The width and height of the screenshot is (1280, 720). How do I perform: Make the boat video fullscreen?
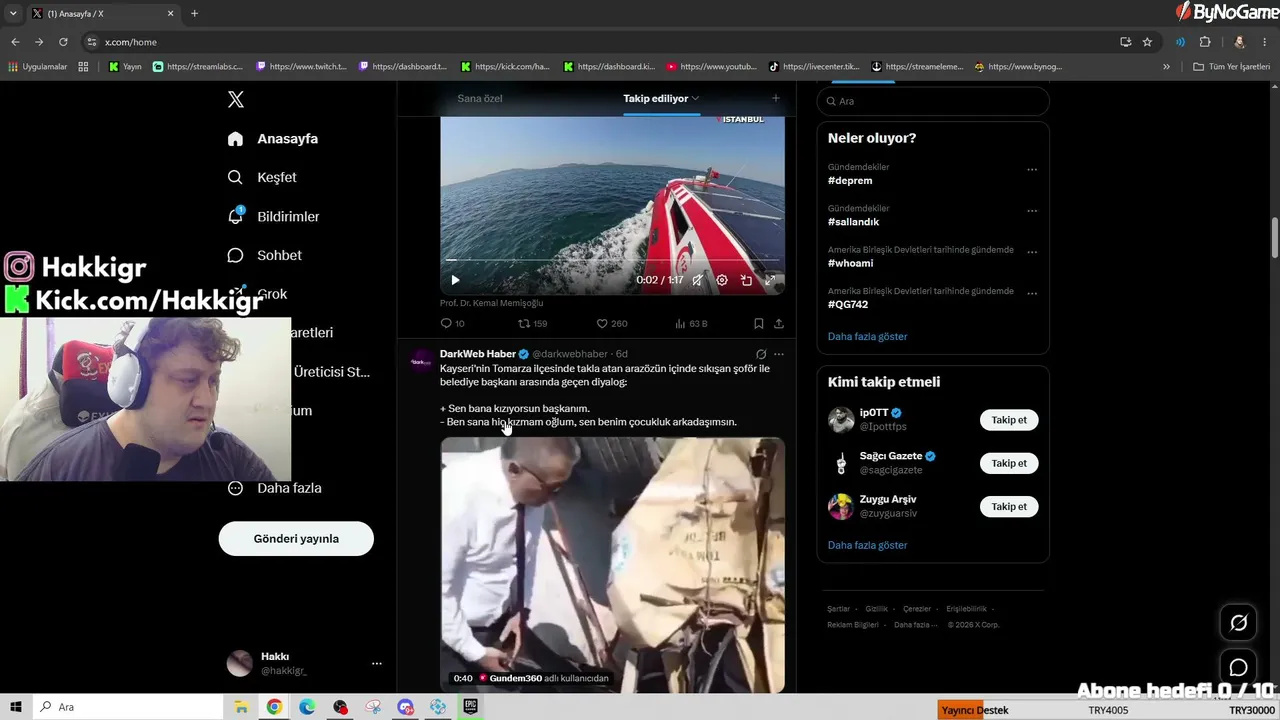coord(770,280)
